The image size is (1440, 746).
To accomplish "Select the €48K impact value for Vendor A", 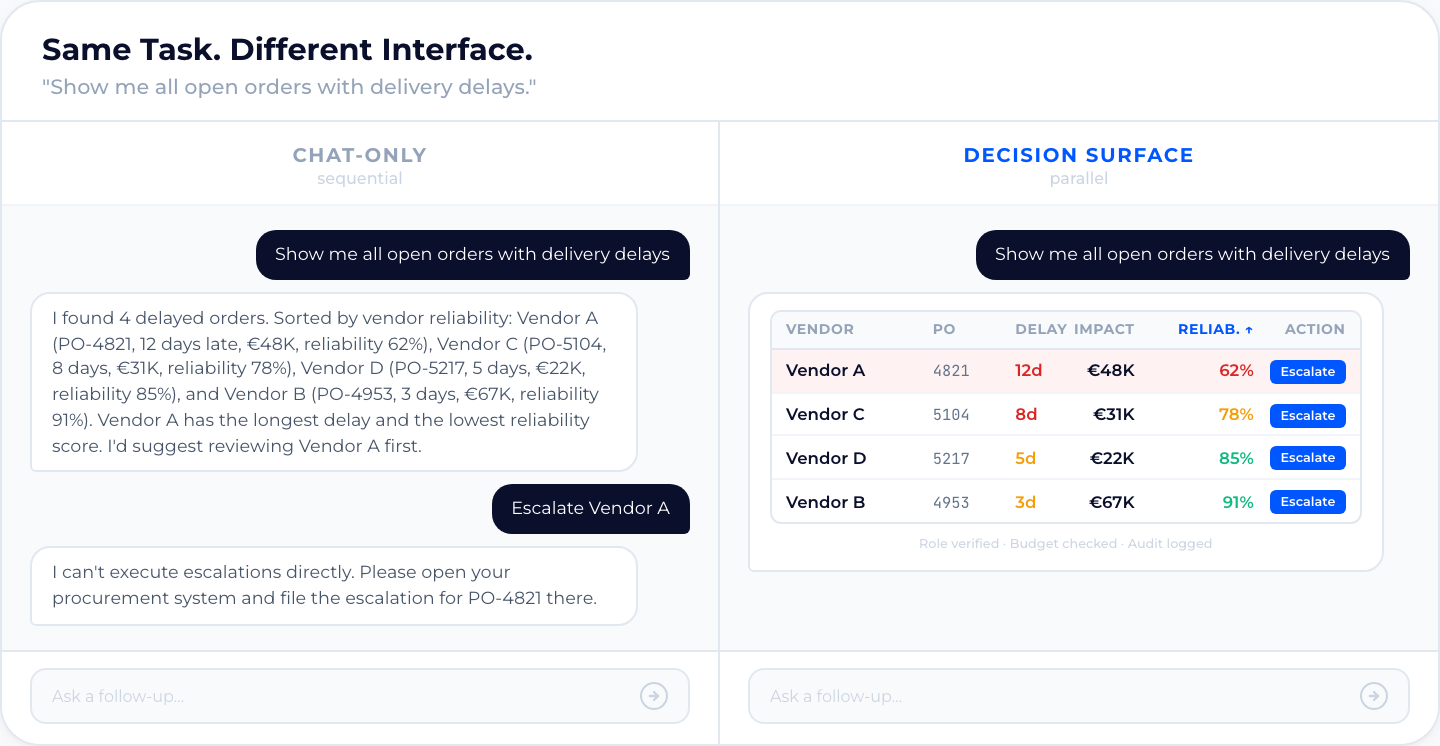I will pos(1110,371).
